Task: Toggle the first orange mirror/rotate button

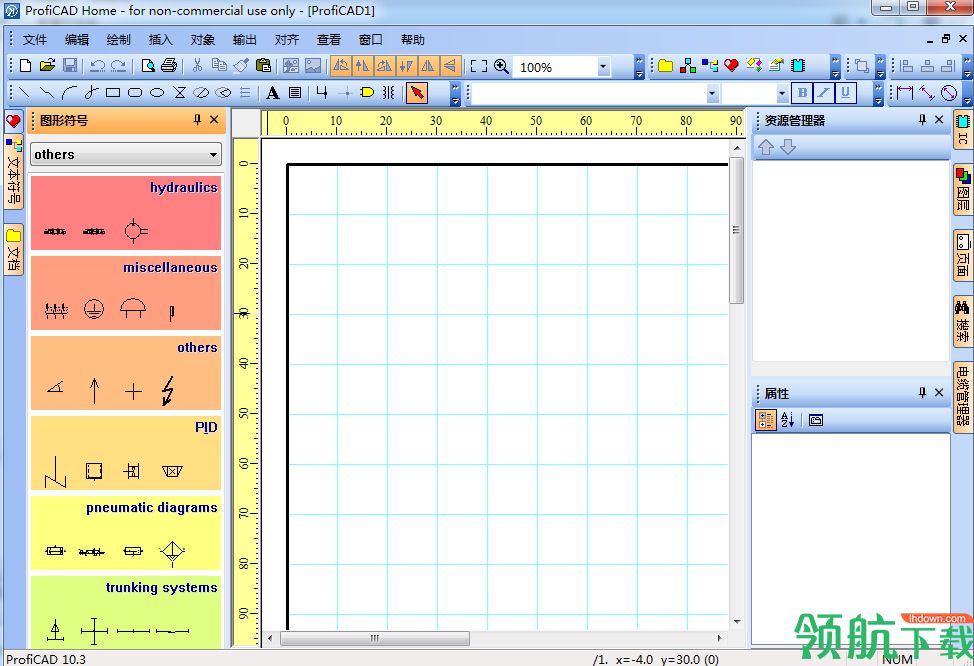Action: coord(341,66)
